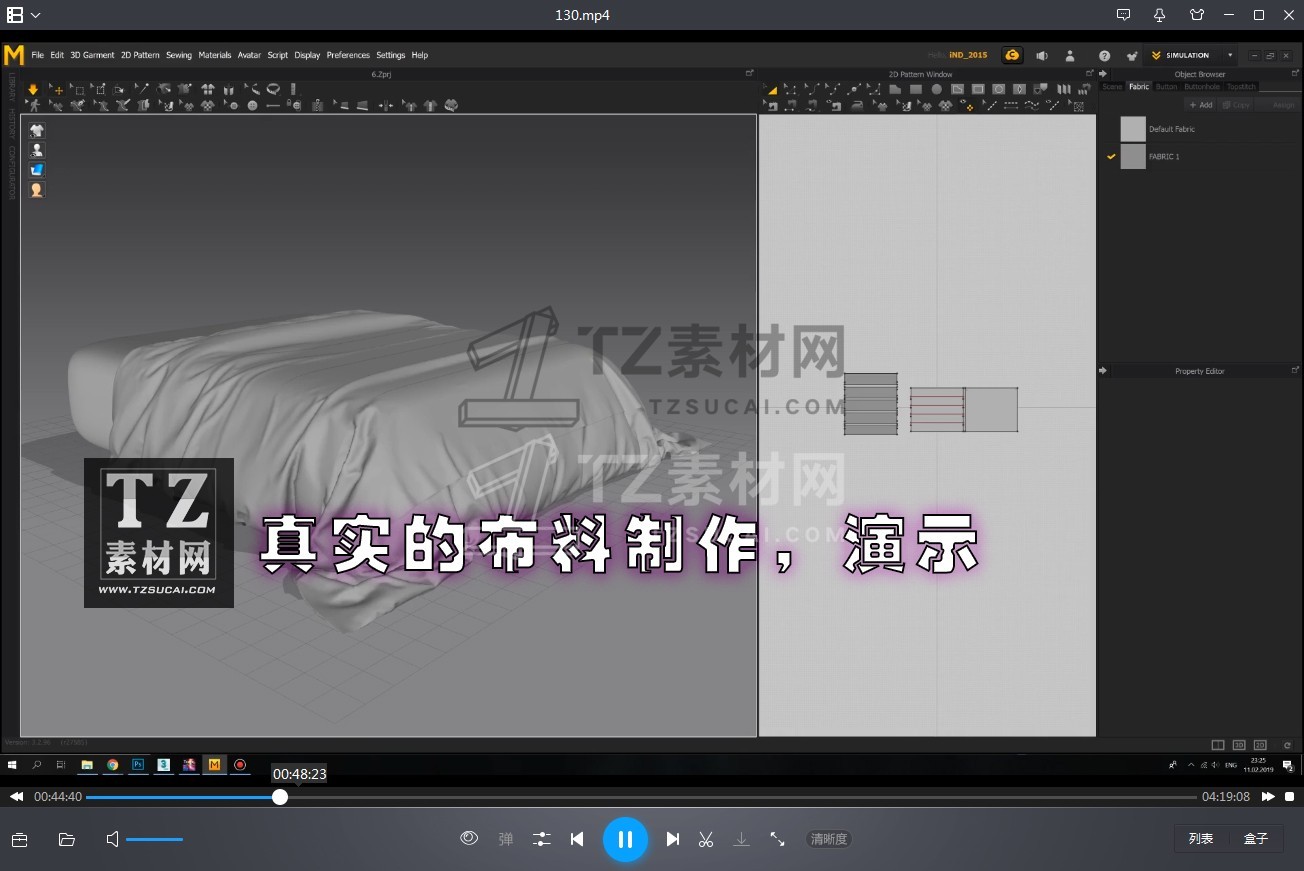Open the 盒子 box panel
Viewport: 1304px width, 871px height.
tap(1256, 838)
